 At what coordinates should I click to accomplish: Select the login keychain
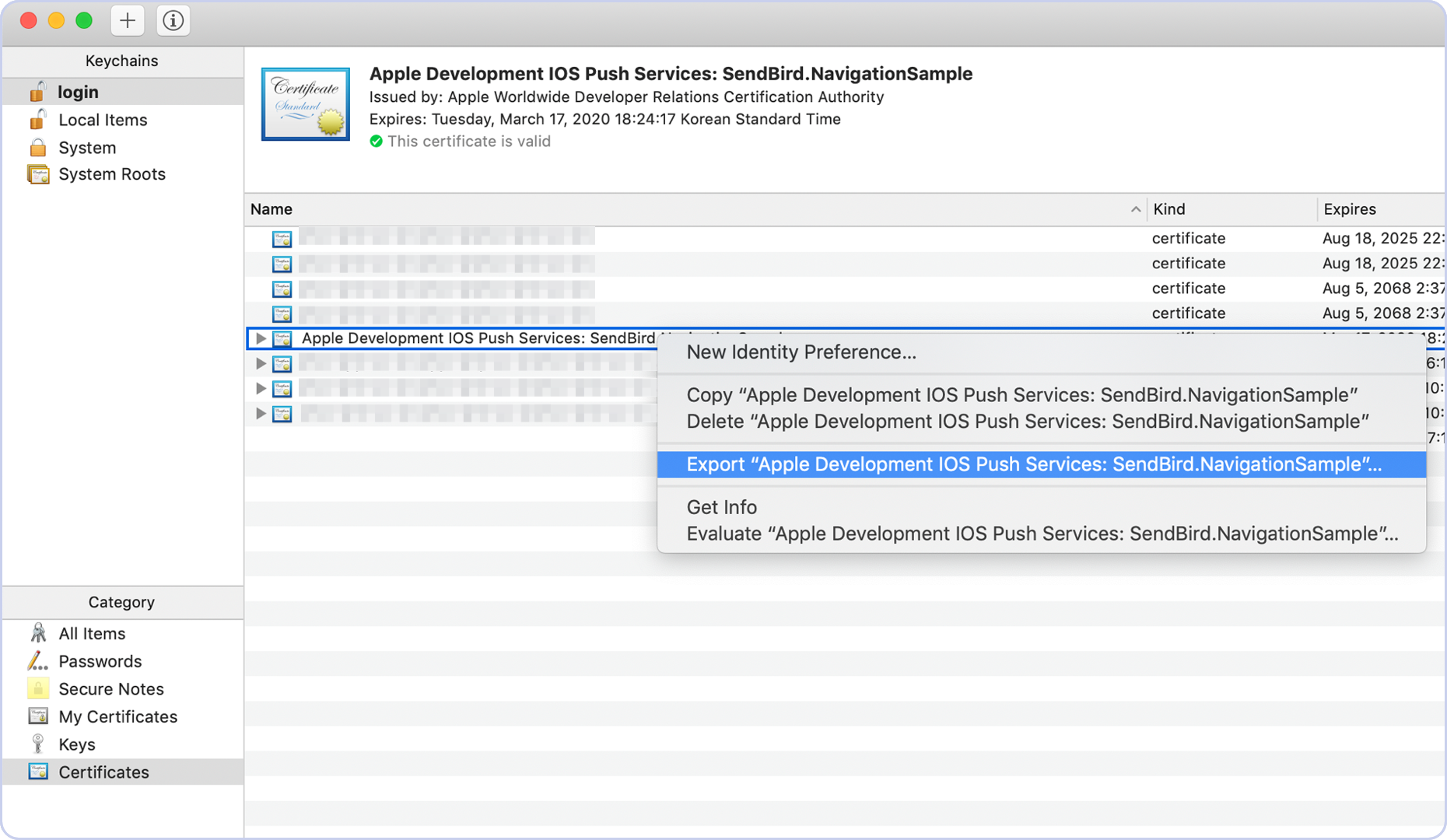pyautogui.click(x=78, y=92)
